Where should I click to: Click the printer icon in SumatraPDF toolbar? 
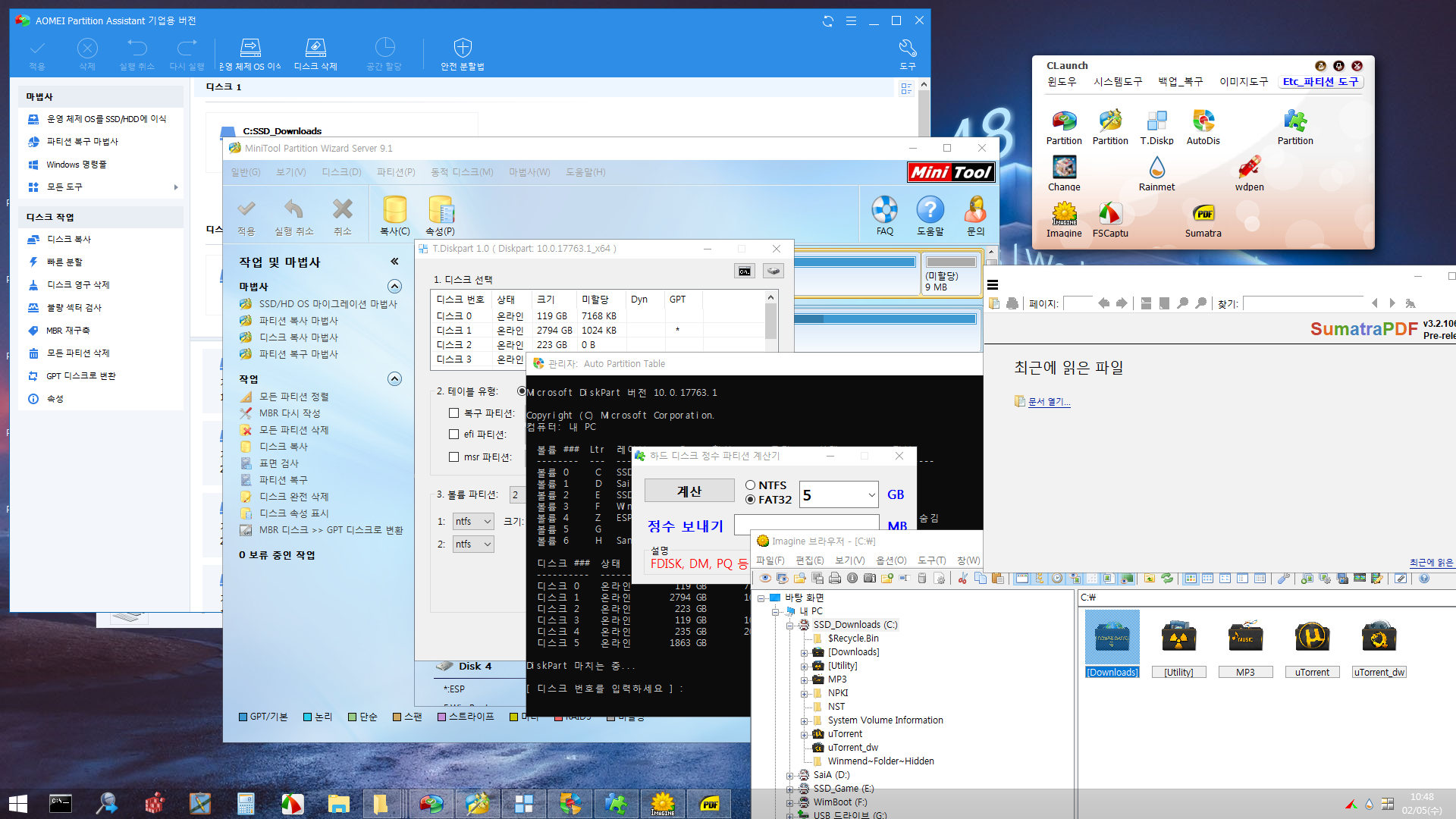(x=1012, y=303)
